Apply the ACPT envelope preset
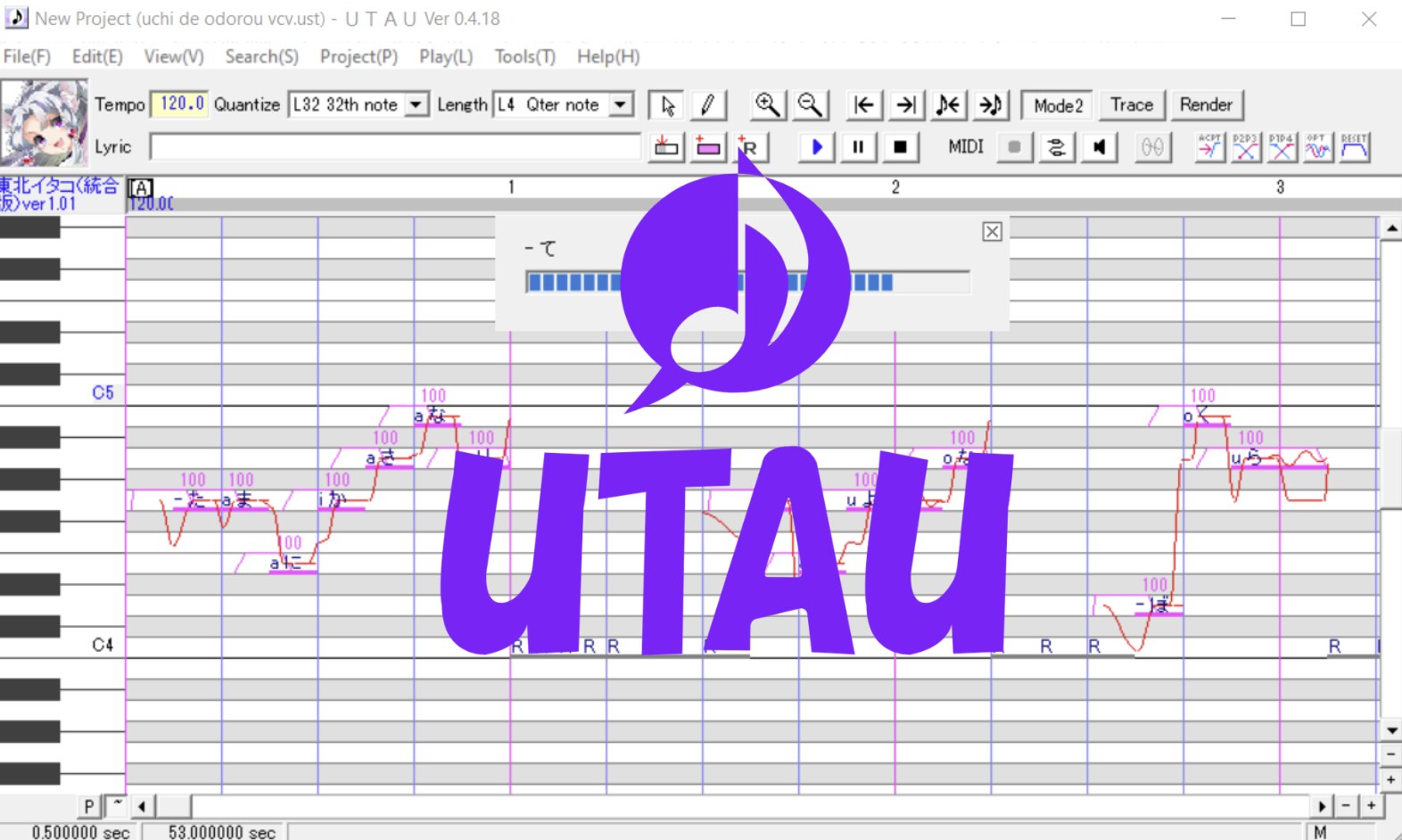Image resolution: width=1402 pixels, height=840 pixels. pos(1210,147)
